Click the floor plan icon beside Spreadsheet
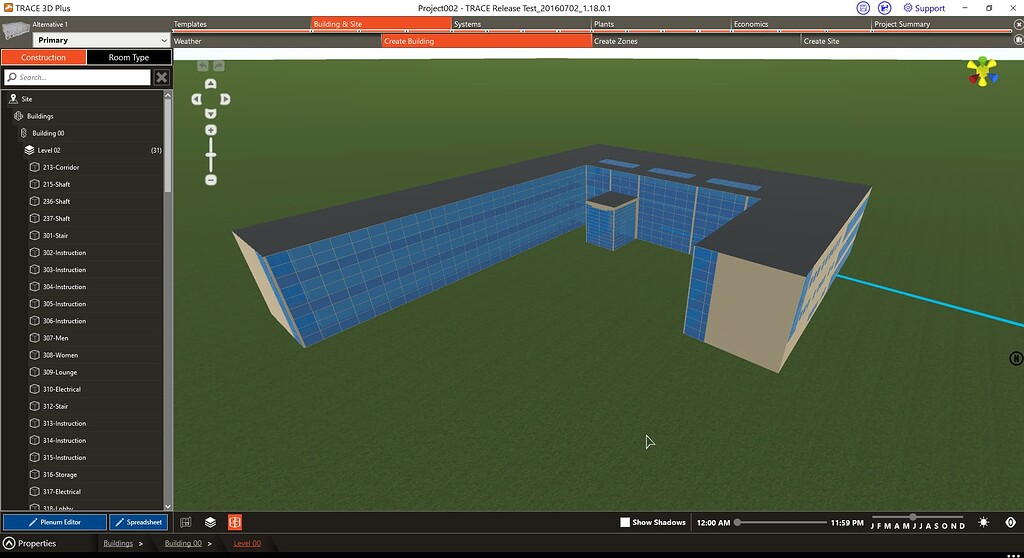Viewport: 1024px width, 558px height. [186, 522]
